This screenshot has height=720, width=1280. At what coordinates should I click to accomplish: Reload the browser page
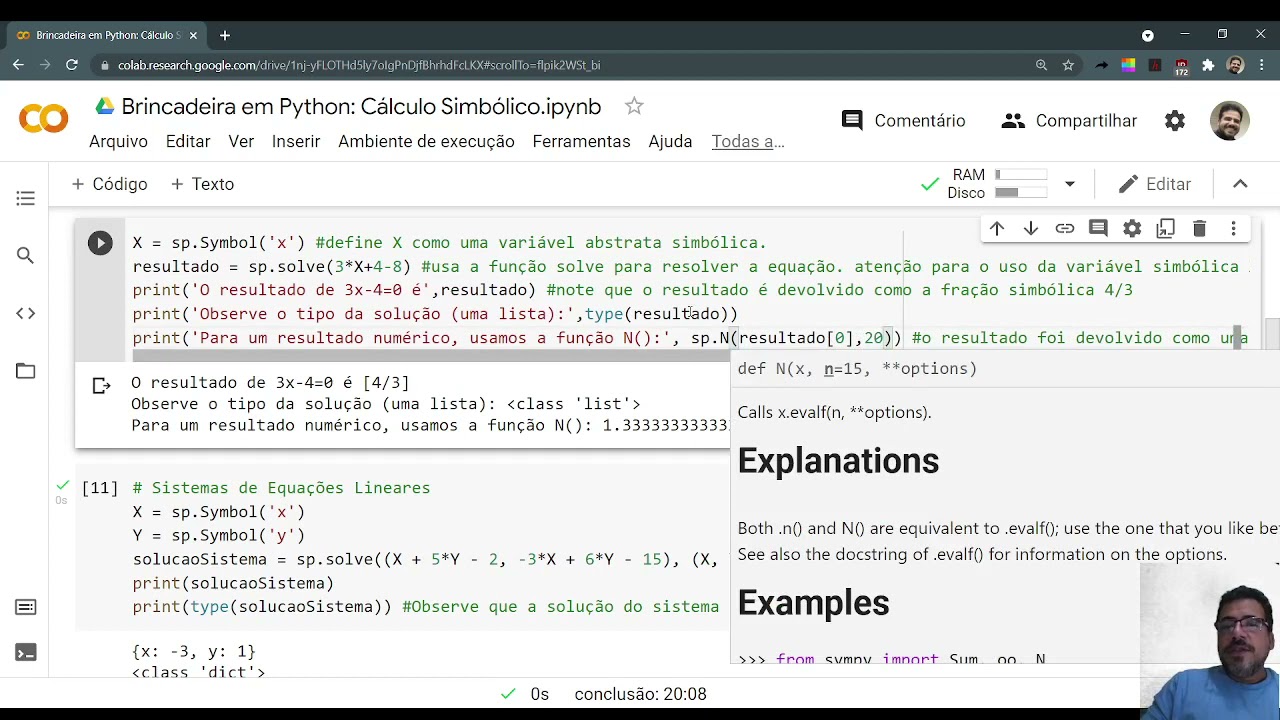coord(72,65)
